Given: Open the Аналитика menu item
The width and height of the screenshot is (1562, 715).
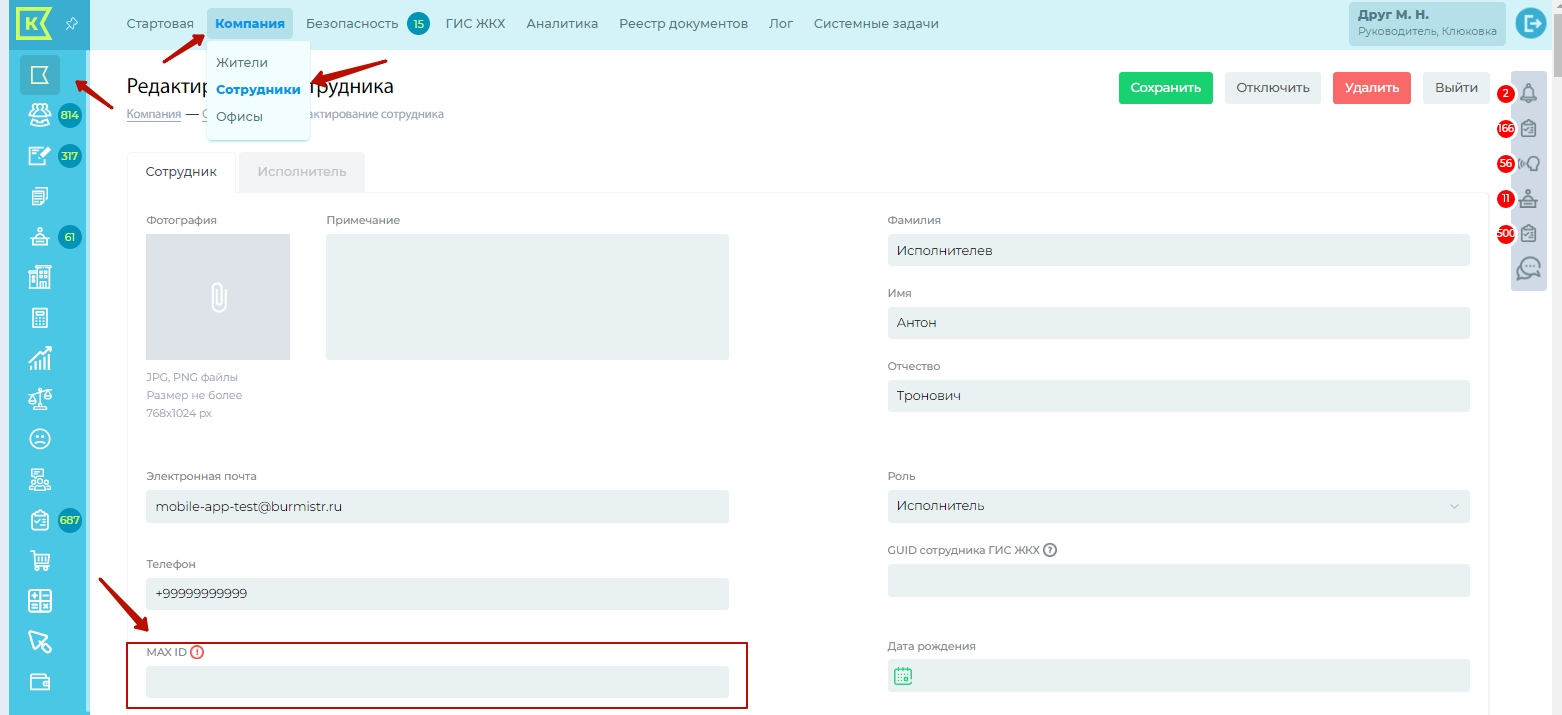Looking at the screenshot, I should click(x=562, y=23).
